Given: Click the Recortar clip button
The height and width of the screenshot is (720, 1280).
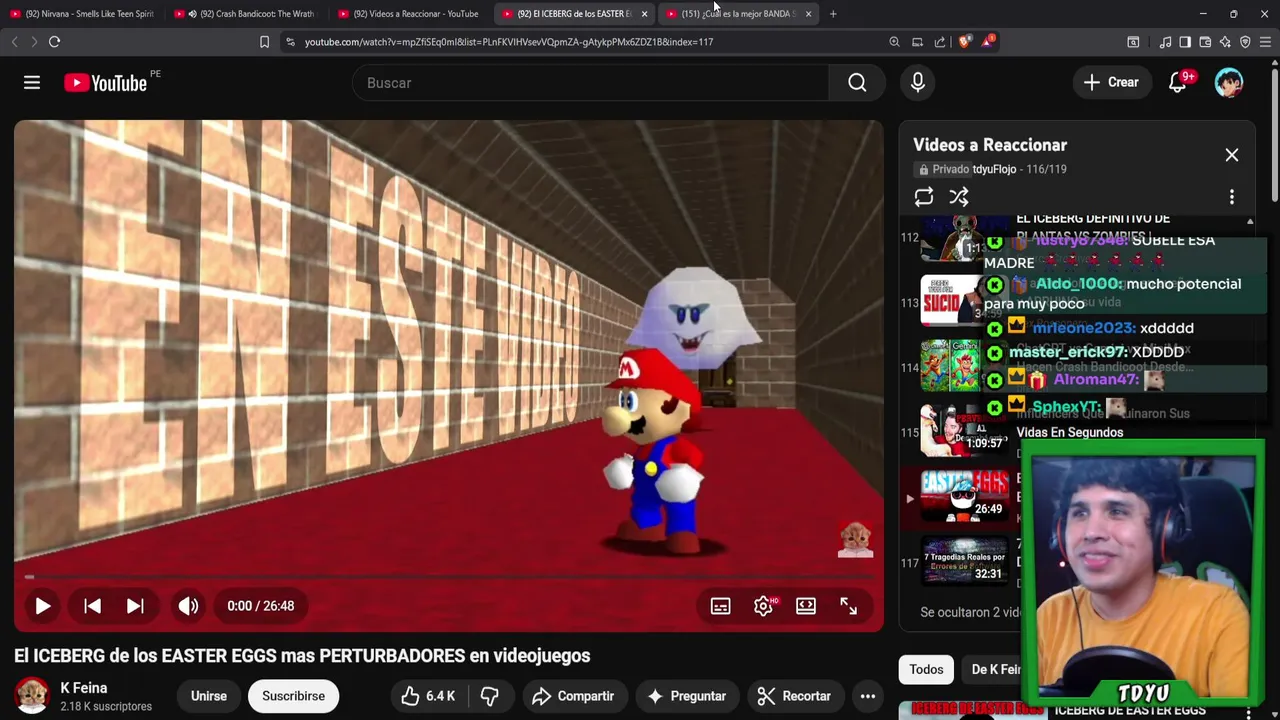Looking at the screenshot, I should coord(794,696).
